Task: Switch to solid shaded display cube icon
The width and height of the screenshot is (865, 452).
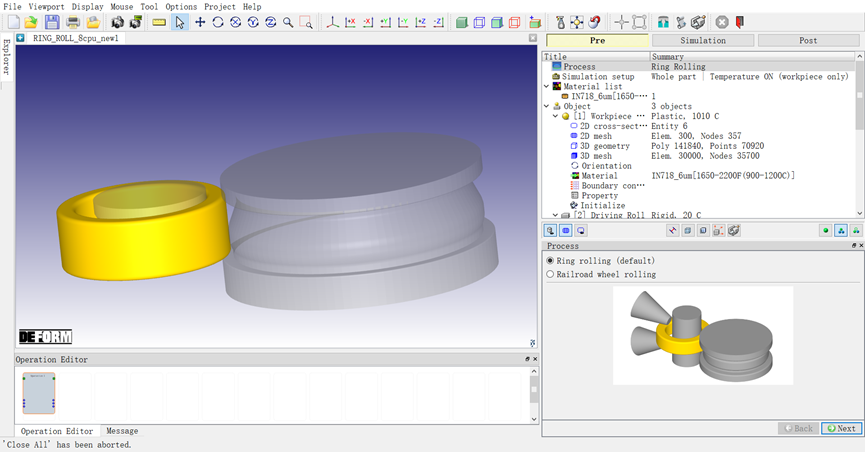Action: pyautogui.click(x=461, y=22)
